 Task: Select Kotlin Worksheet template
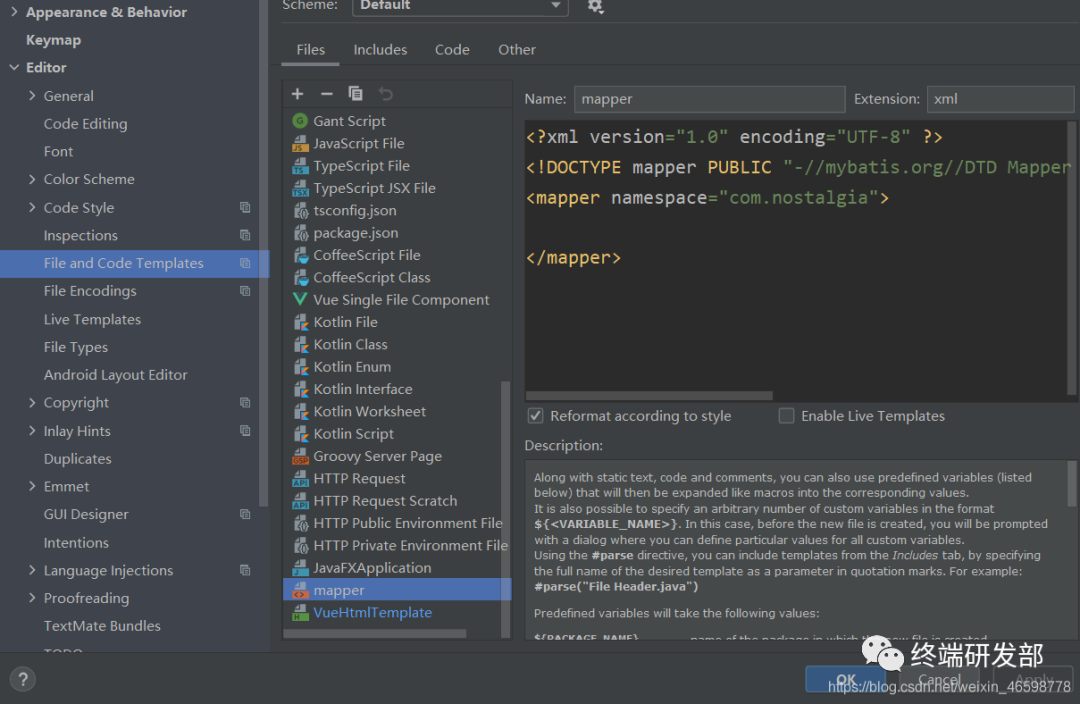[369, 411]
